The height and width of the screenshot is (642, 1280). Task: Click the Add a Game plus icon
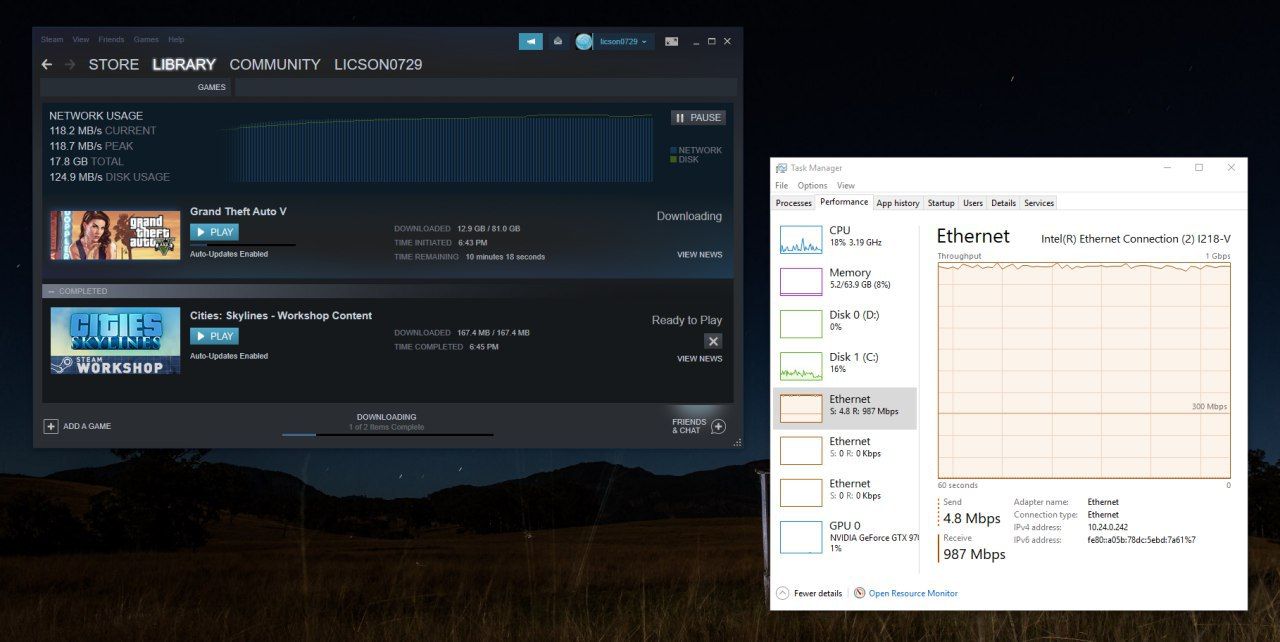[x=51, y=426]
